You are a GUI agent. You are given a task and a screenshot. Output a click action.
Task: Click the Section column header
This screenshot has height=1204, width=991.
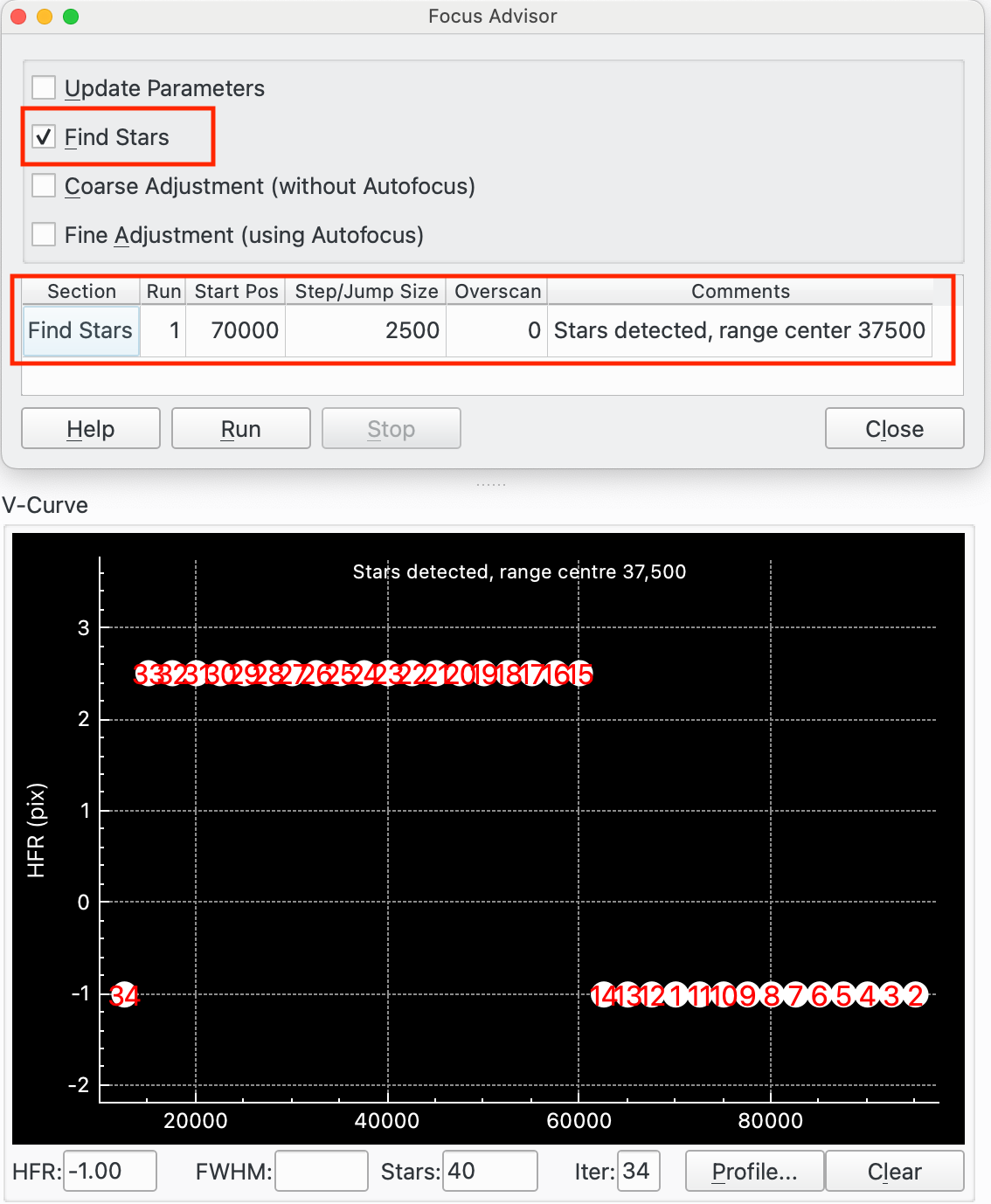[x=81, y=292]
